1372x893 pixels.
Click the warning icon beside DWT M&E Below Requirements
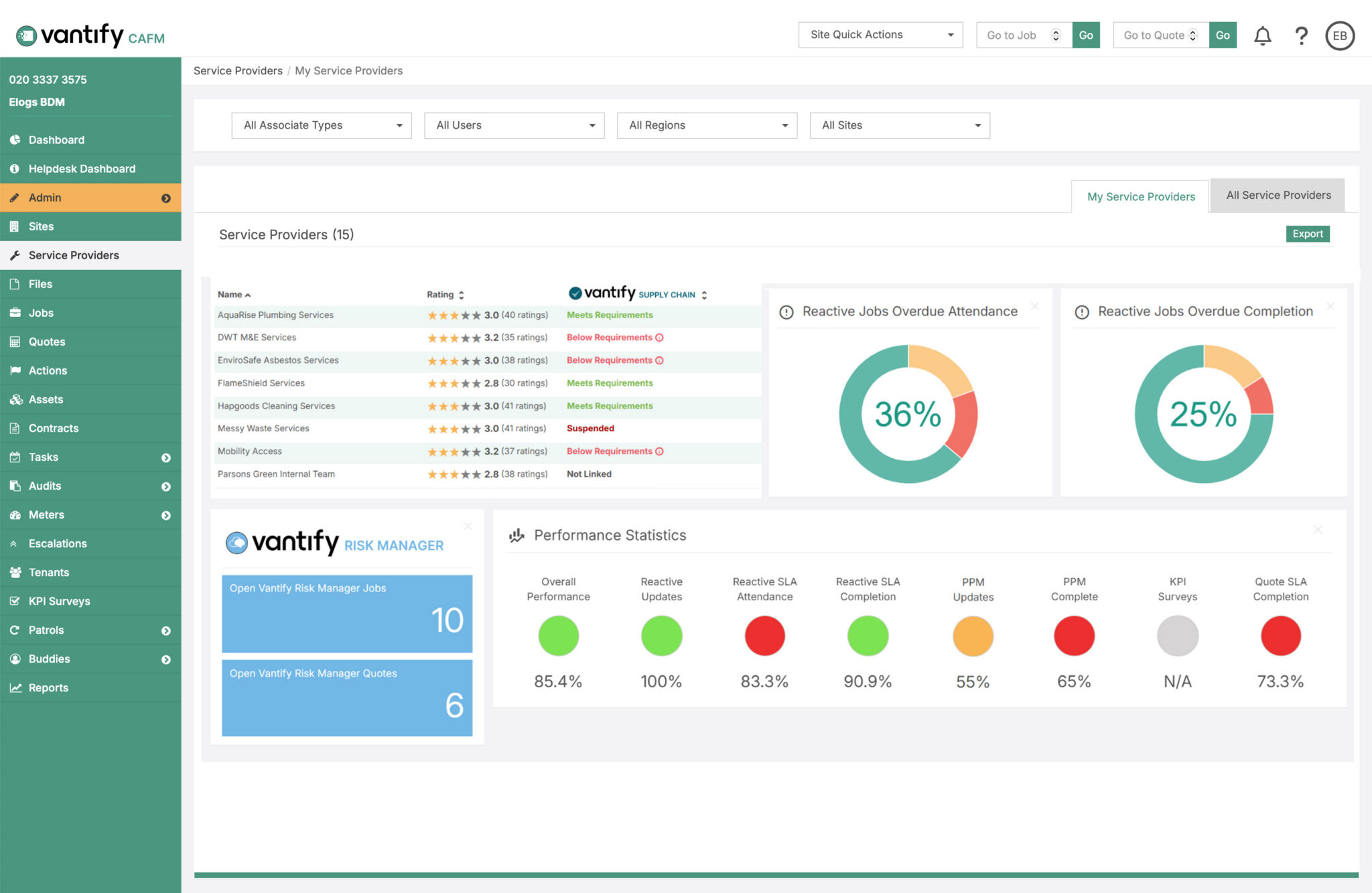659,338
